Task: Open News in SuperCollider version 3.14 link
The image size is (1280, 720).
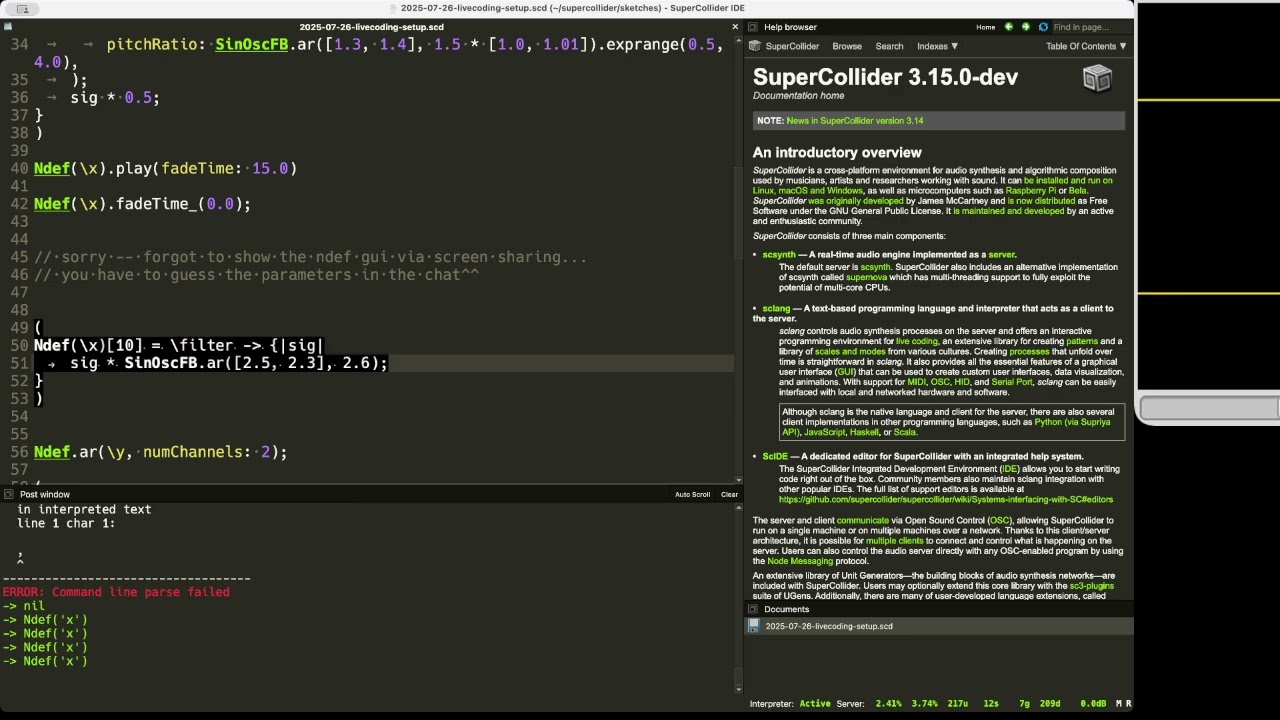Action: point(854,121)
